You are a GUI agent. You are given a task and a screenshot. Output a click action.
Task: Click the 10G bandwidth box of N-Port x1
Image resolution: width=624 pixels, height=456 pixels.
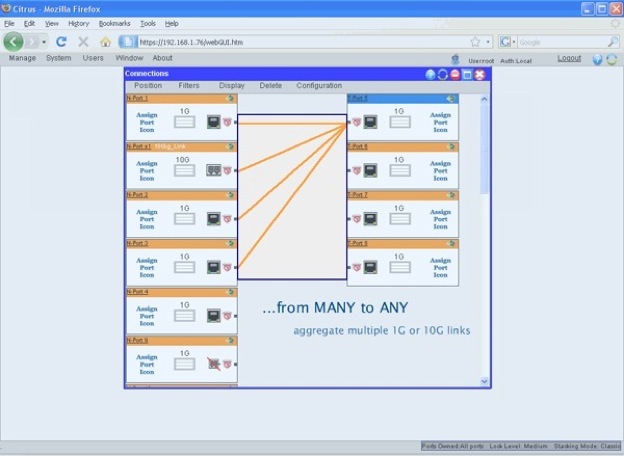tap(185, 171)
